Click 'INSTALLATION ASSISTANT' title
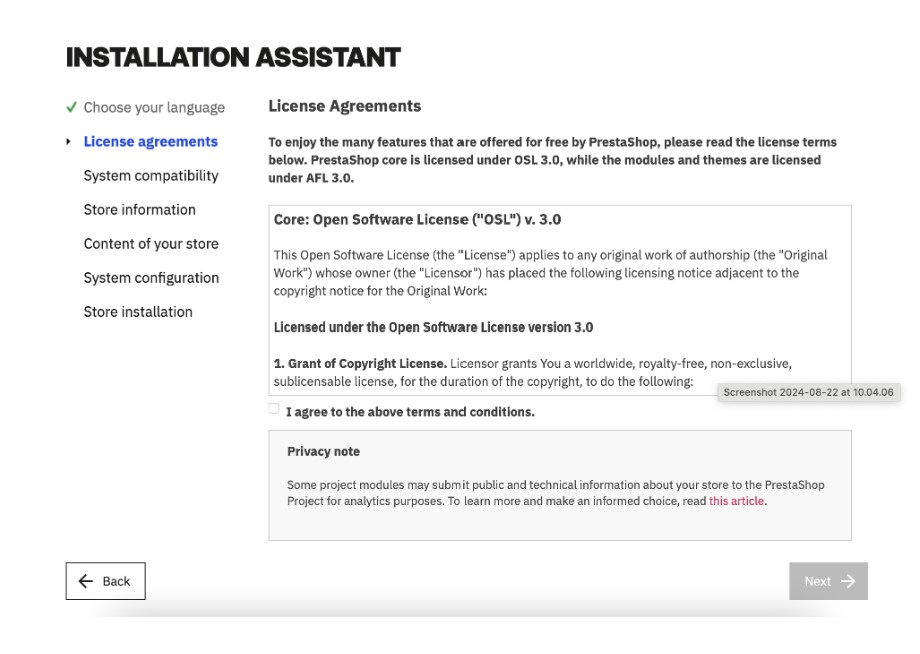The width and height of the screenshot is (920, 654). click(x=233, y=57)
